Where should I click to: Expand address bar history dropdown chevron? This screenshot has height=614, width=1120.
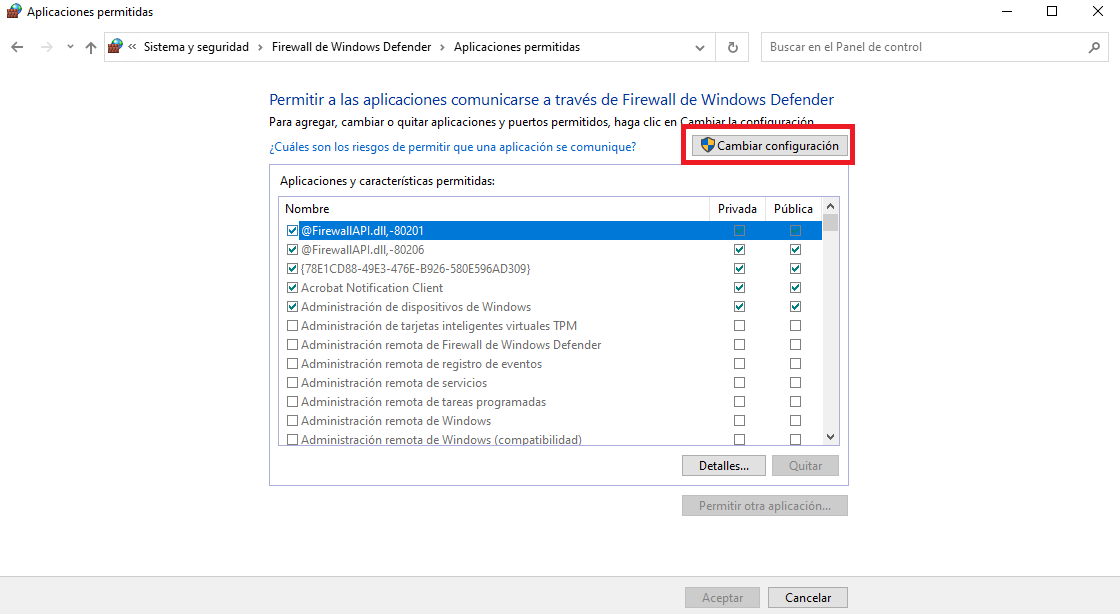(700, 48)
